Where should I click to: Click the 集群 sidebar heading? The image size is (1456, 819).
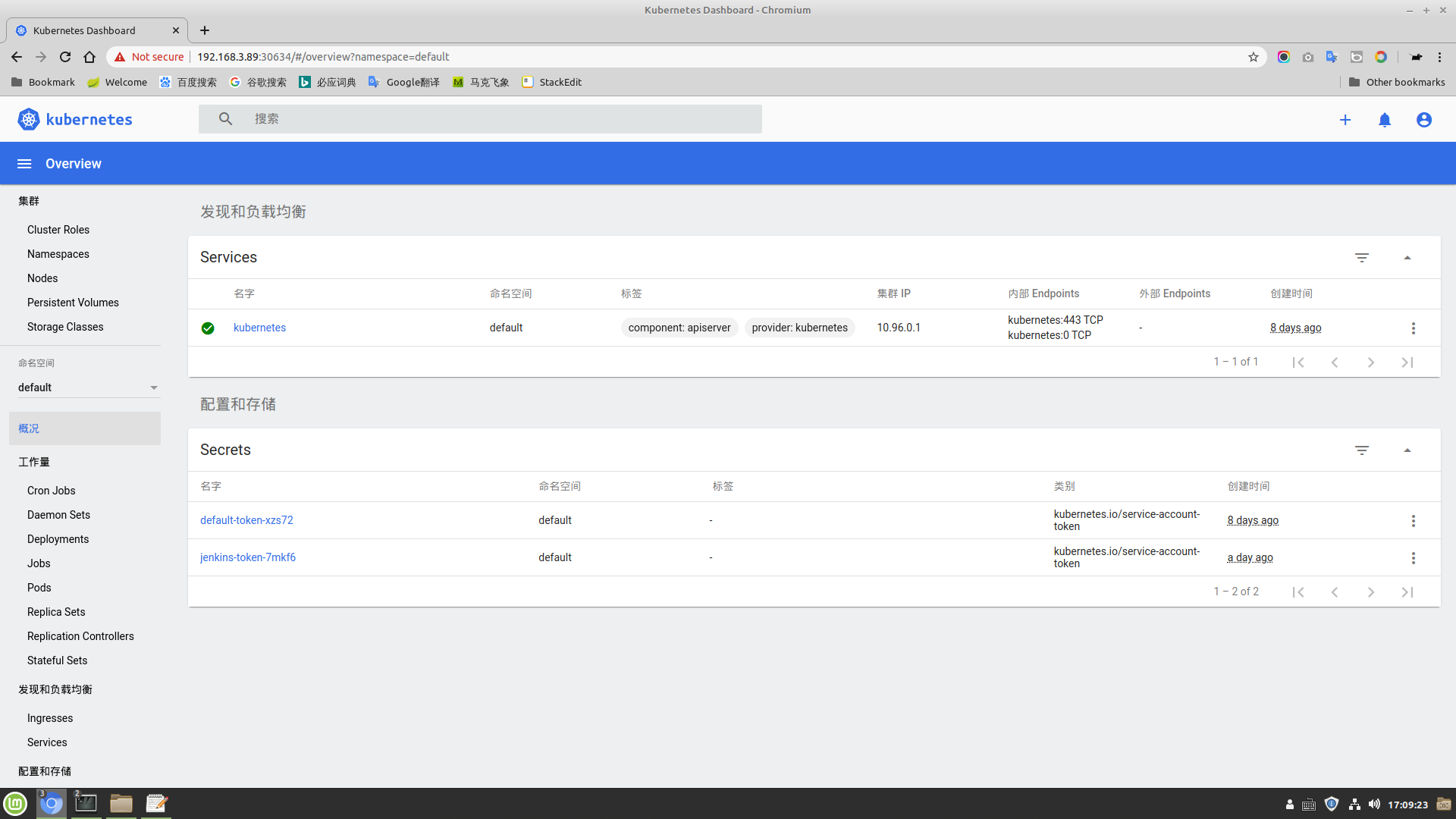(x=29, y=201)
